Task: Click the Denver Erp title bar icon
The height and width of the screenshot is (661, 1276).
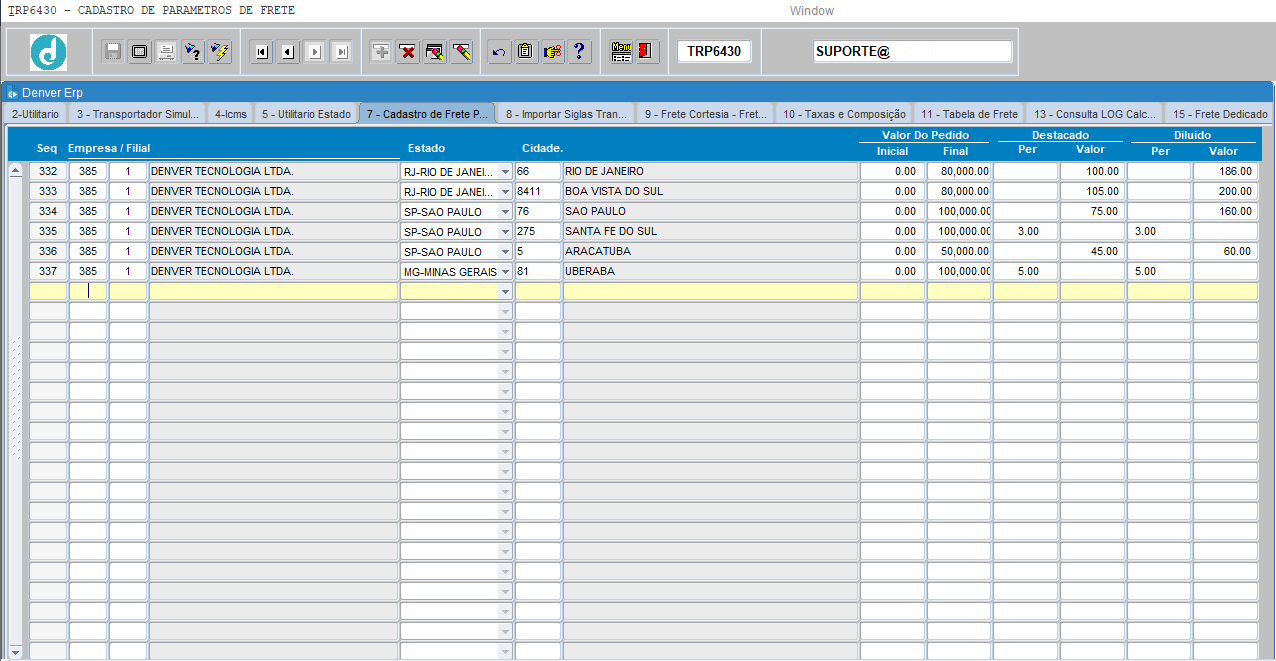Action: [x=13, y=93]
